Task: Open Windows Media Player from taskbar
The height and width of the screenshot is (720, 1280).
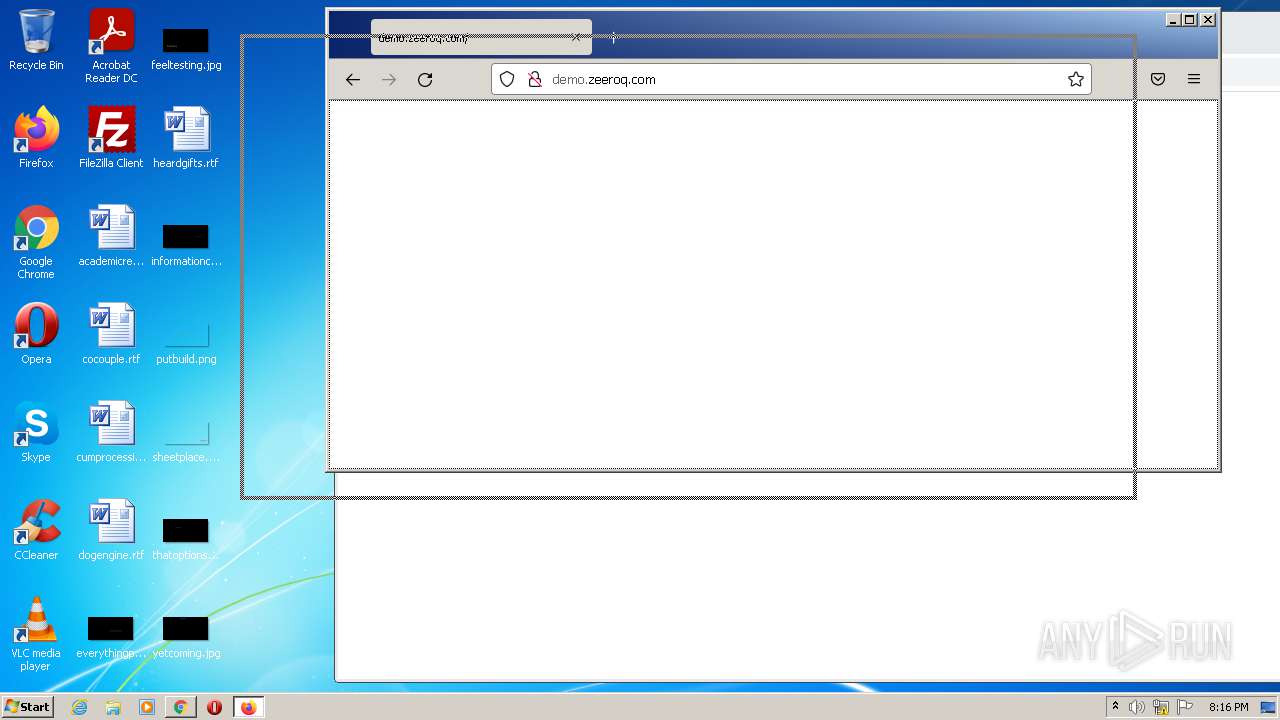Action: tap(147, 707)
